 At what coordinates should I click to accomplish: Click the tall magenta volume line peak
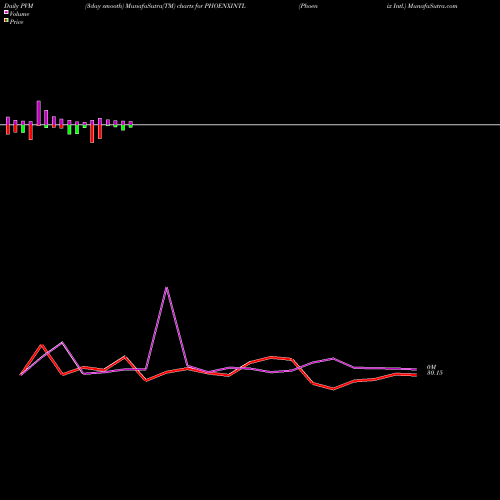coord(167,288)
